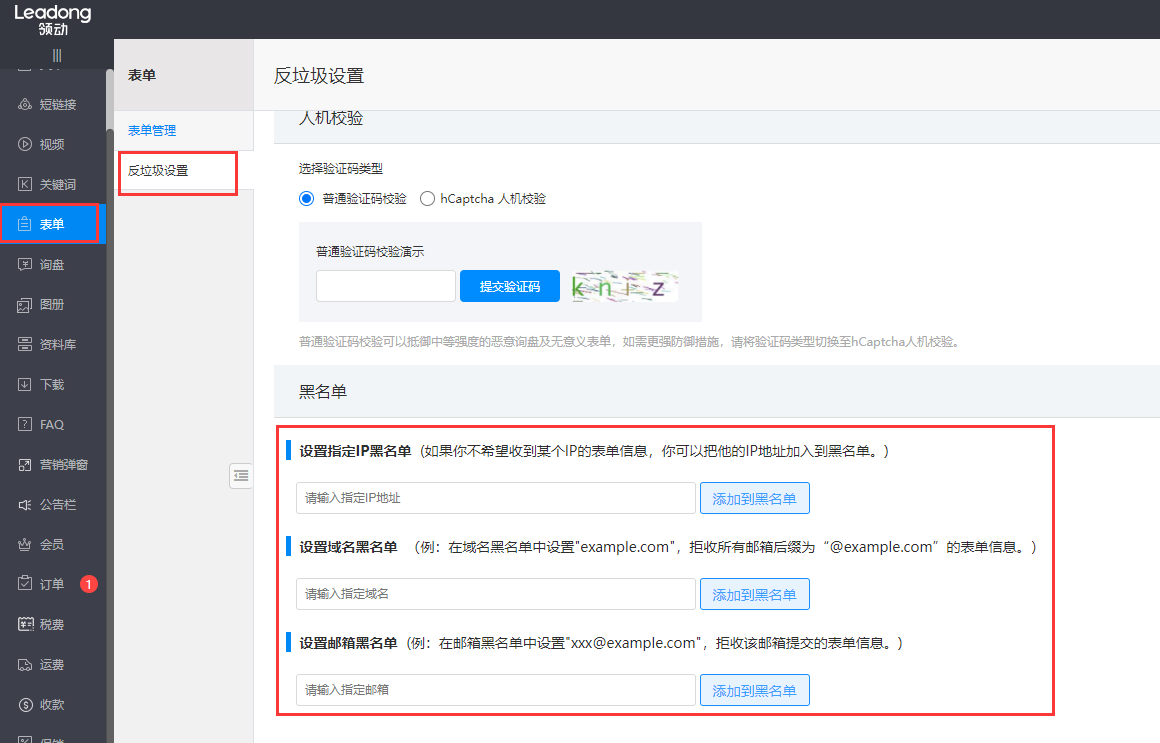Switch to hCaptcha 人机校验 option
Image resolution: width=1160 pixels, height=743 pixels.
click(427, 198)
